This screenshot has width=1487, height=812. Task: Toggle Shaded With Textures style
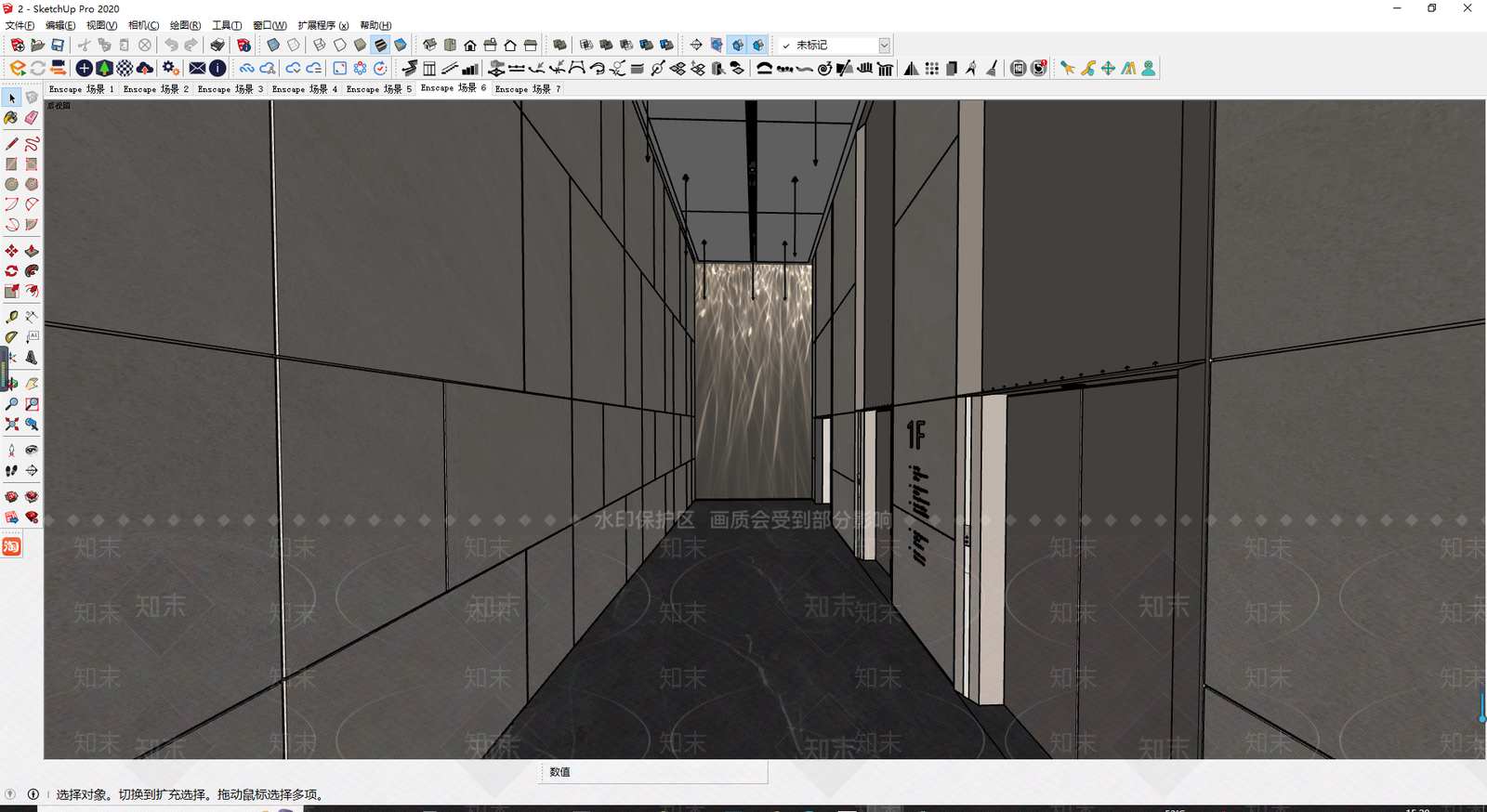click(x=380, y=45)
